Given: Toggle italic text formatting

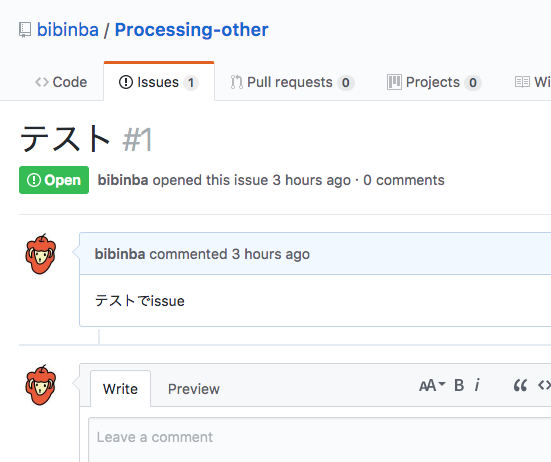Looking at the screenshot, I should pos(477,385).
